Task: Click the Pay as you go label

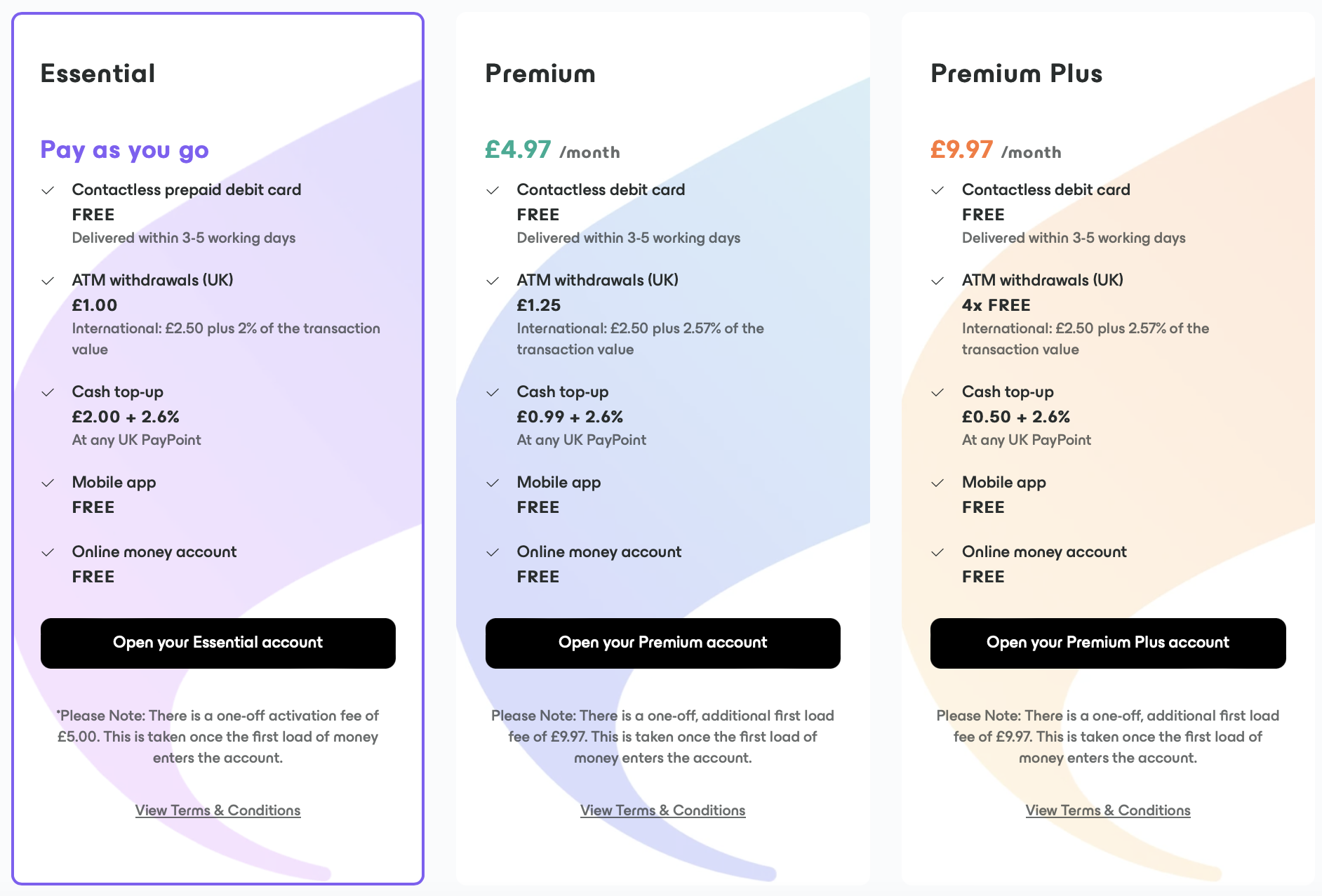Action: [125, 150]
